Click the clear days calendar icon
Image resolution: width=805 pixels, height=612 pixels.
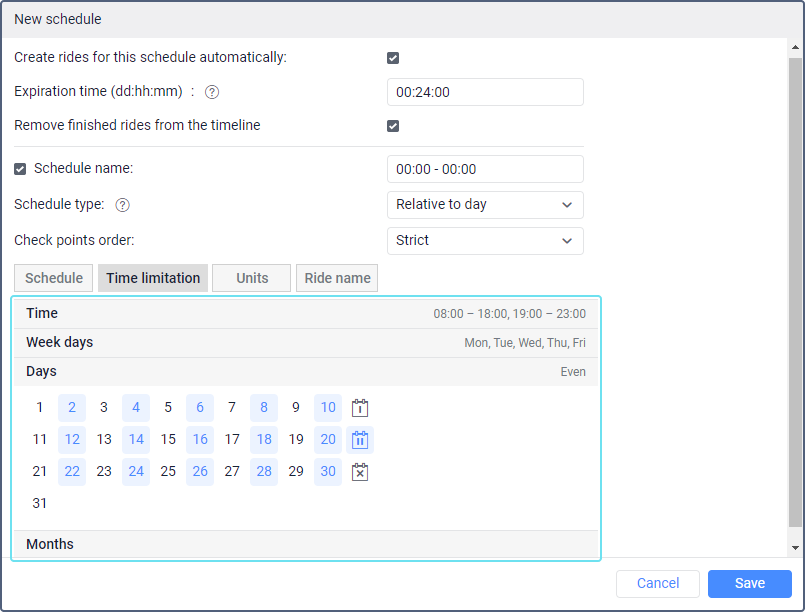coord(360,472)
